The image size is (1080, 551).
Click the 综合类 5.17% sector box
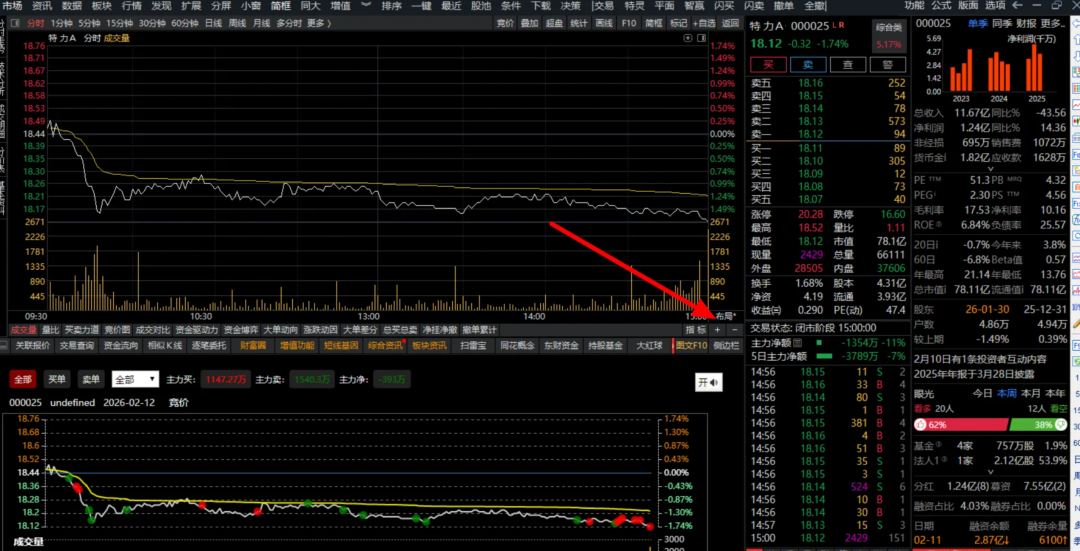888,36
